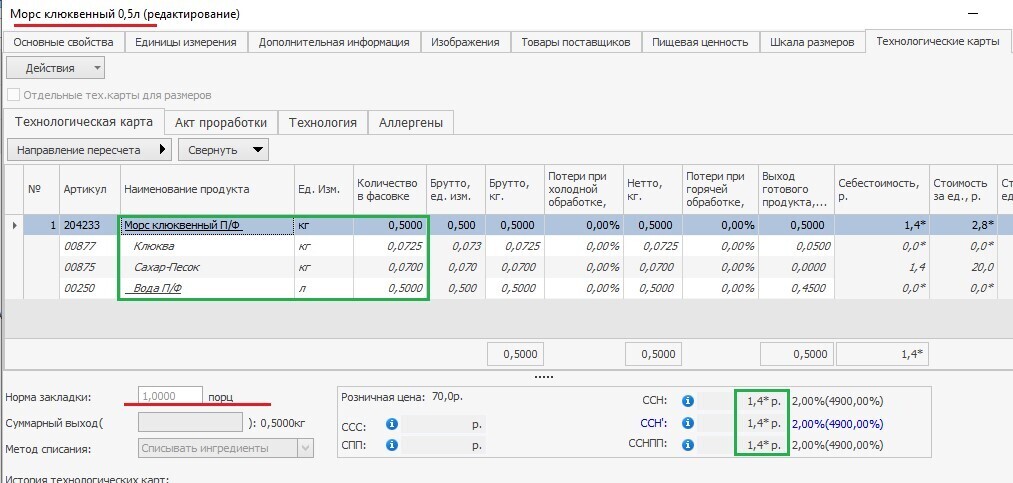1013x483 pixels.
Task: Click the info icon next to ССС
Action: (x=392, y=424)
